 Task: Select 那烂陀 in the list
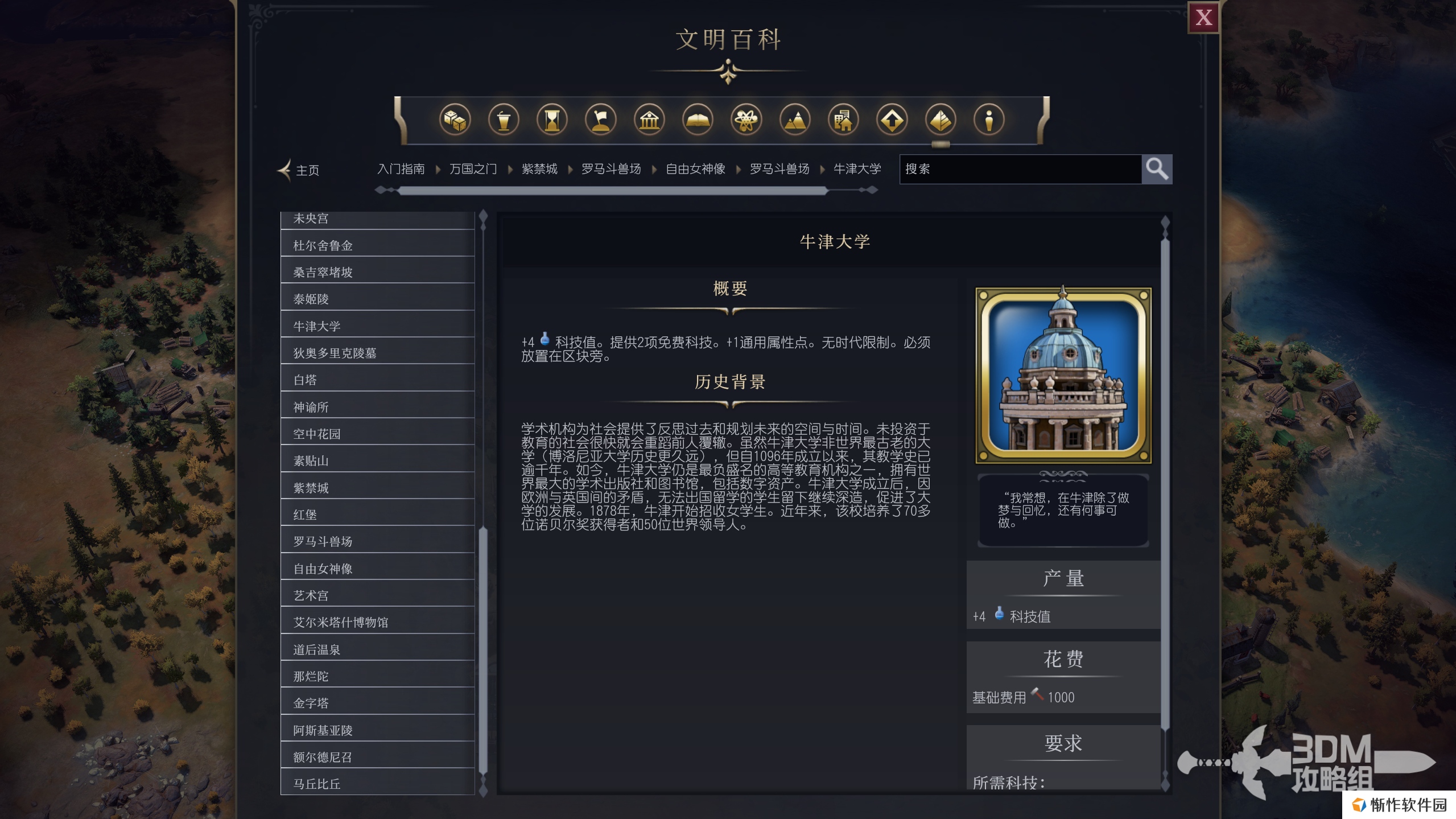377,674
